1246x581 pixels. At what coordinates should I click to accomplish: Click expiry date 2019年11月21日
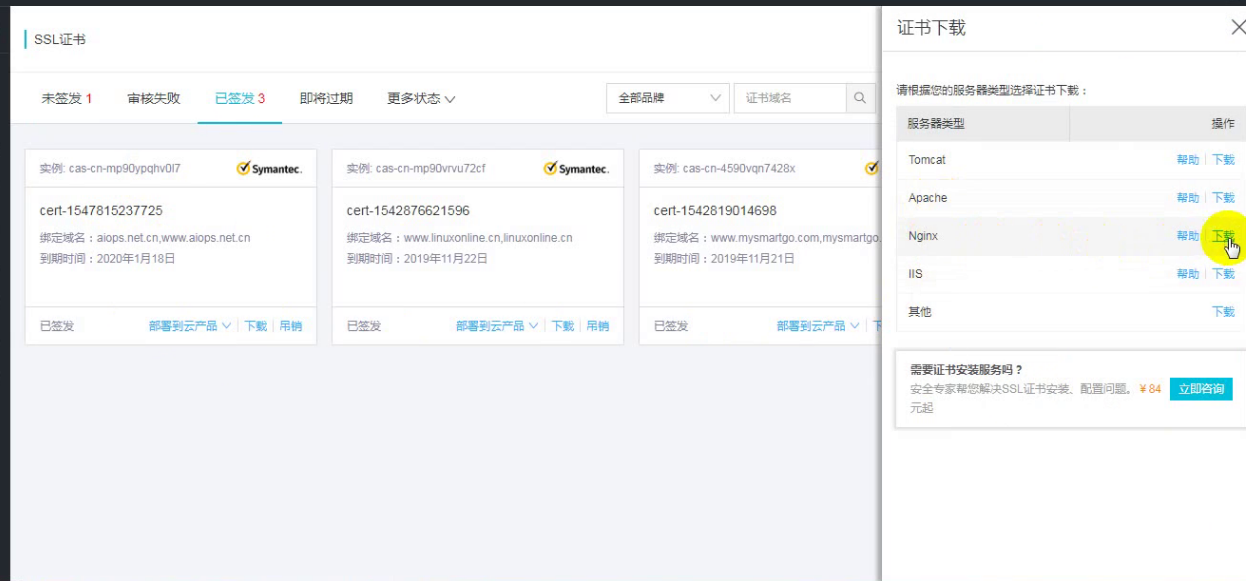pyautogui.click(x=752, y=258)
